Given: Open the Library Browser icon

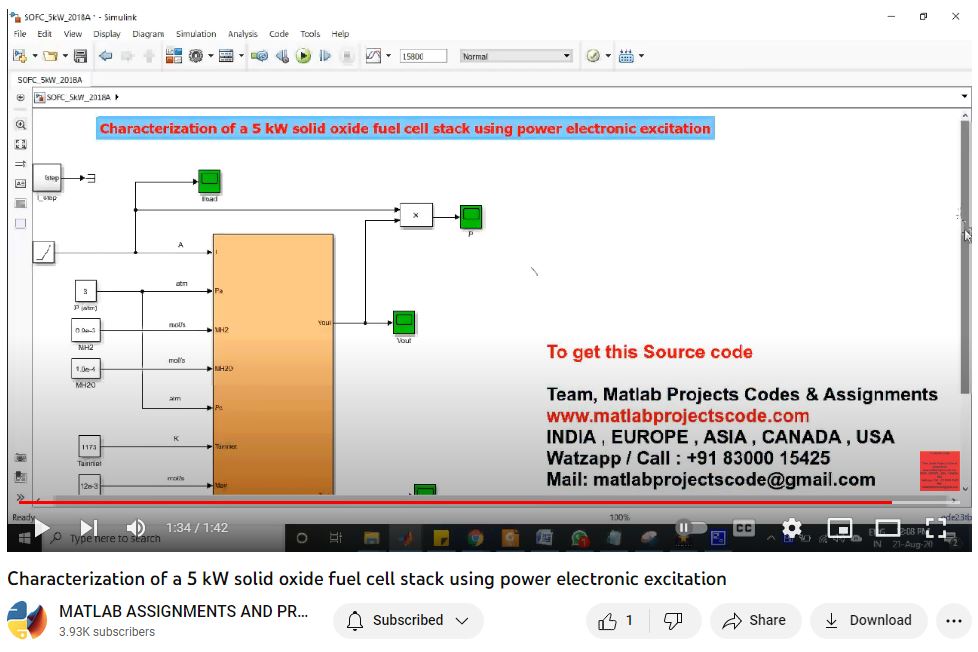Looking at the screenshot, I should [x=173, y=56].
